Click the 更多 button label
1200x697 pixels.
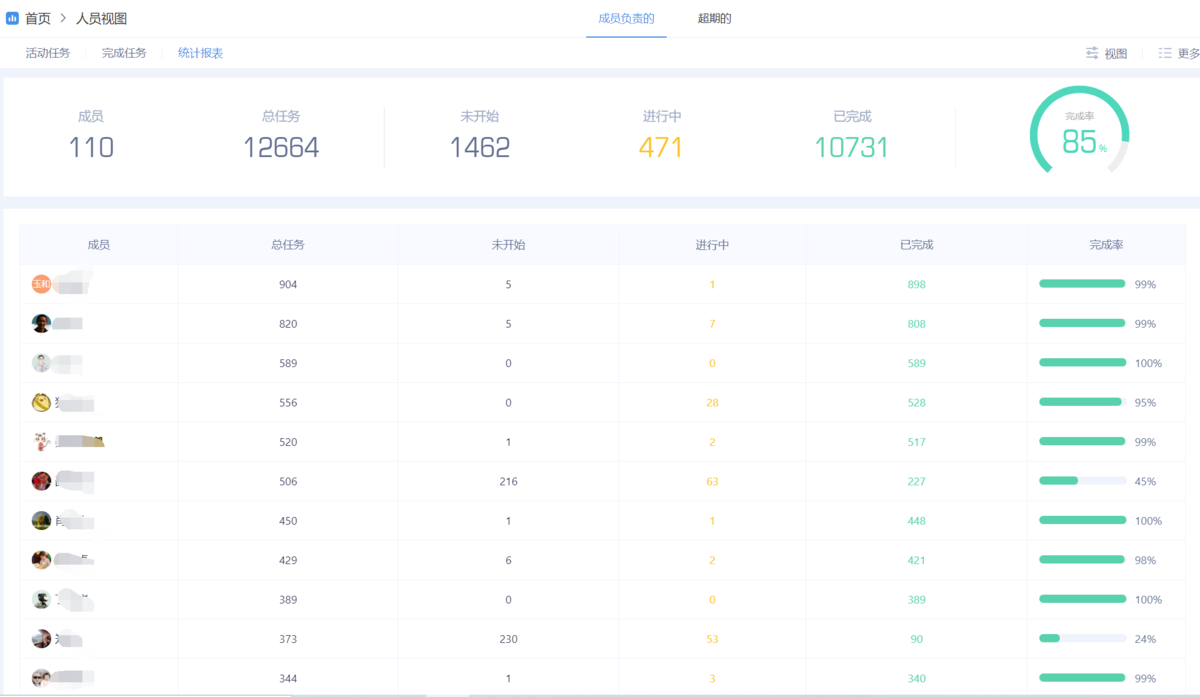[x=1189, y=54]
